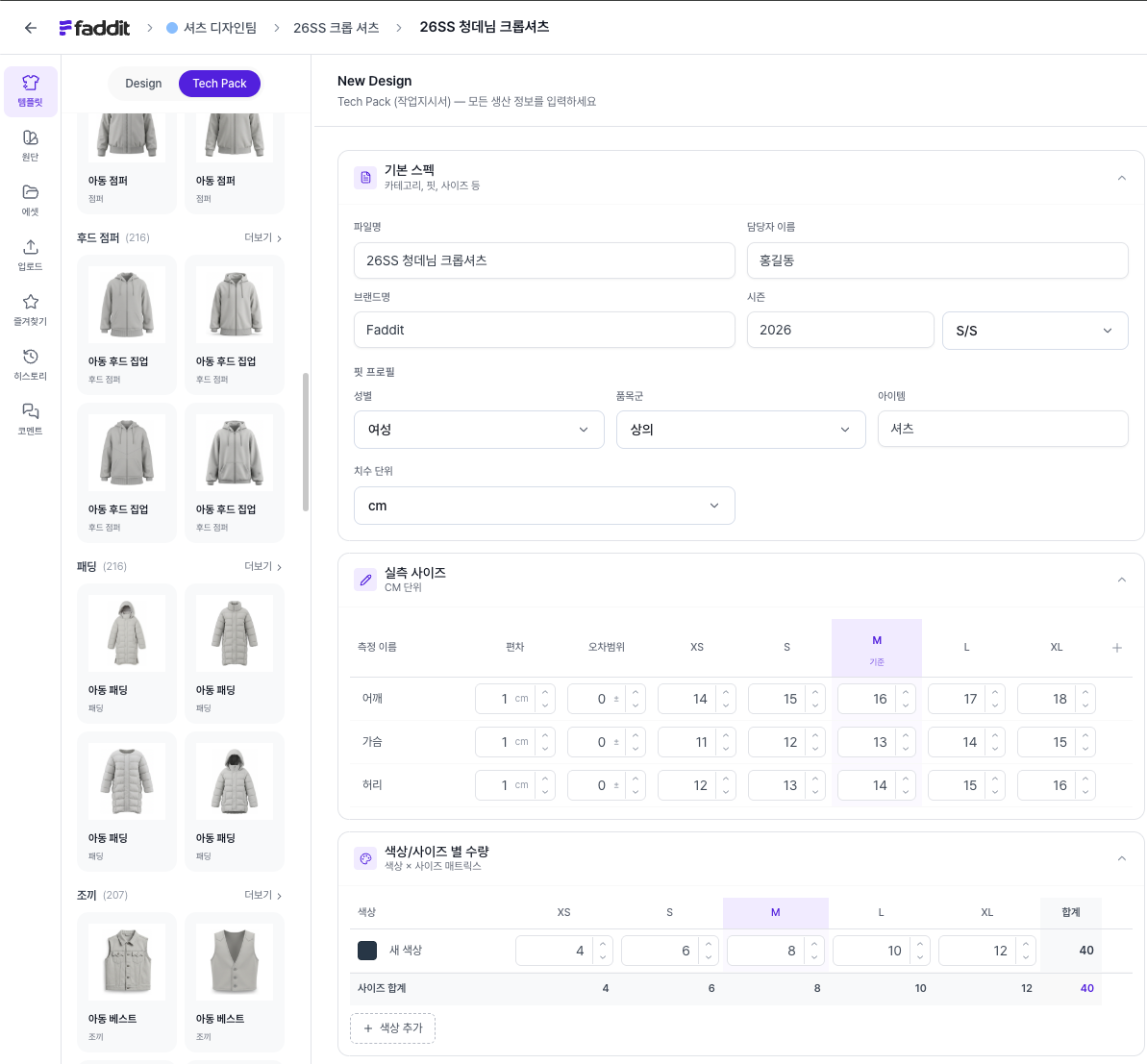Open the 템플릿 sidebar panel
The width and height of the screenshot is (1147, 1064).
click(30, 91)
